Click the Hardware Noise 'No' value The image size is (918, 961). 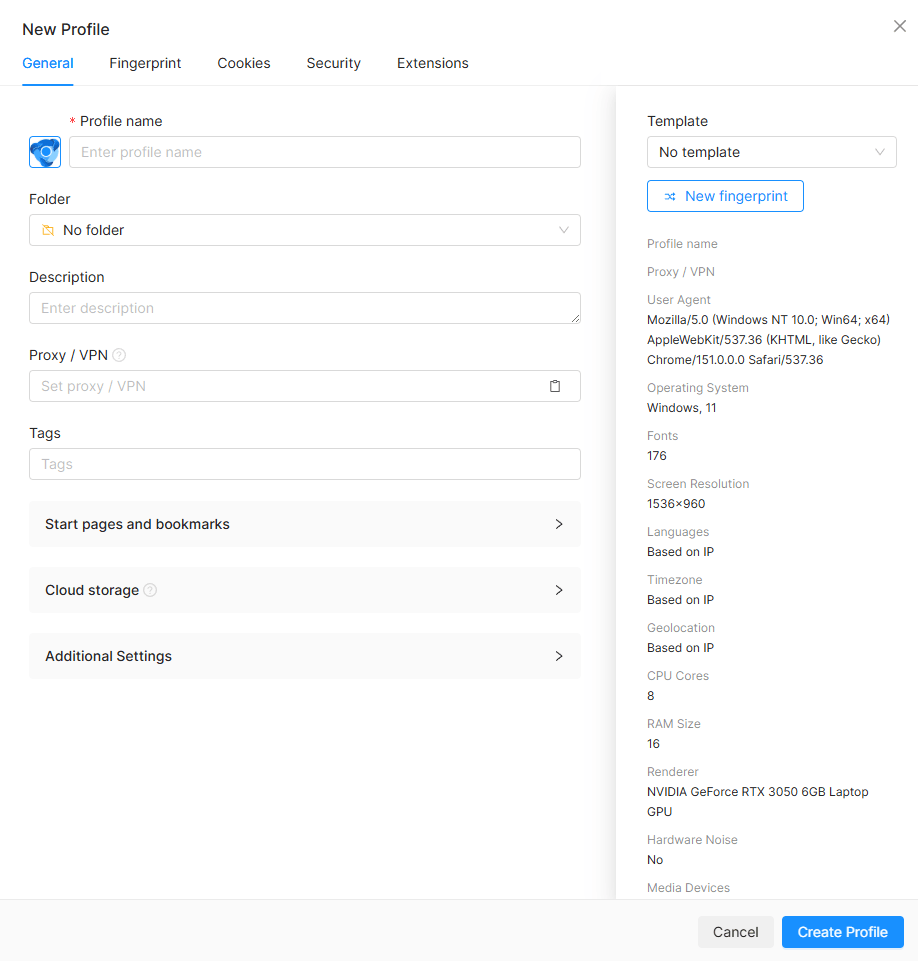pos(655,860)
